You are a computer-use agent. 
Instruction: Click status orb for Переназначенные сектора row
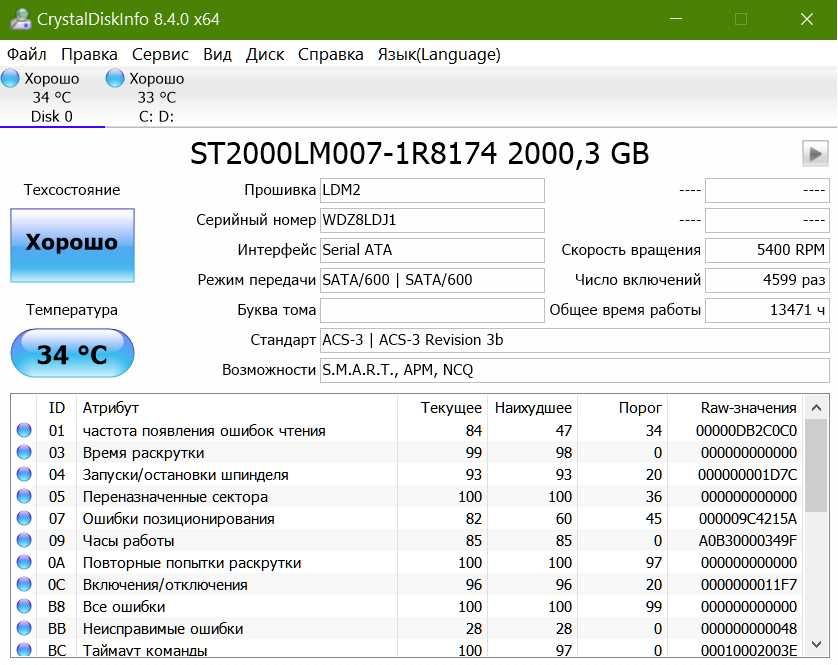tap(24, 496)
